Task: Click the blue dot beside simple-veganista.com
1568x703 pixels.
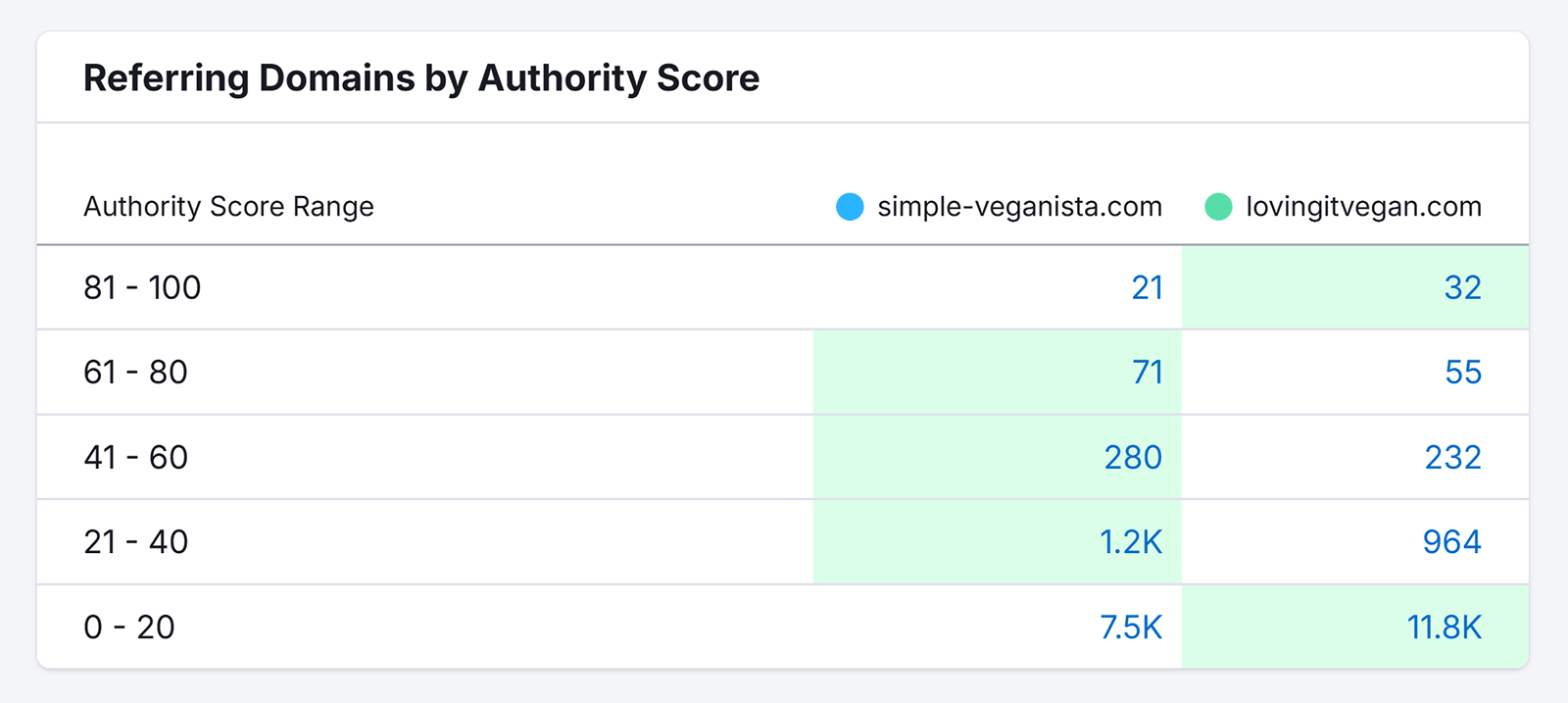Action: click(850, 207)
